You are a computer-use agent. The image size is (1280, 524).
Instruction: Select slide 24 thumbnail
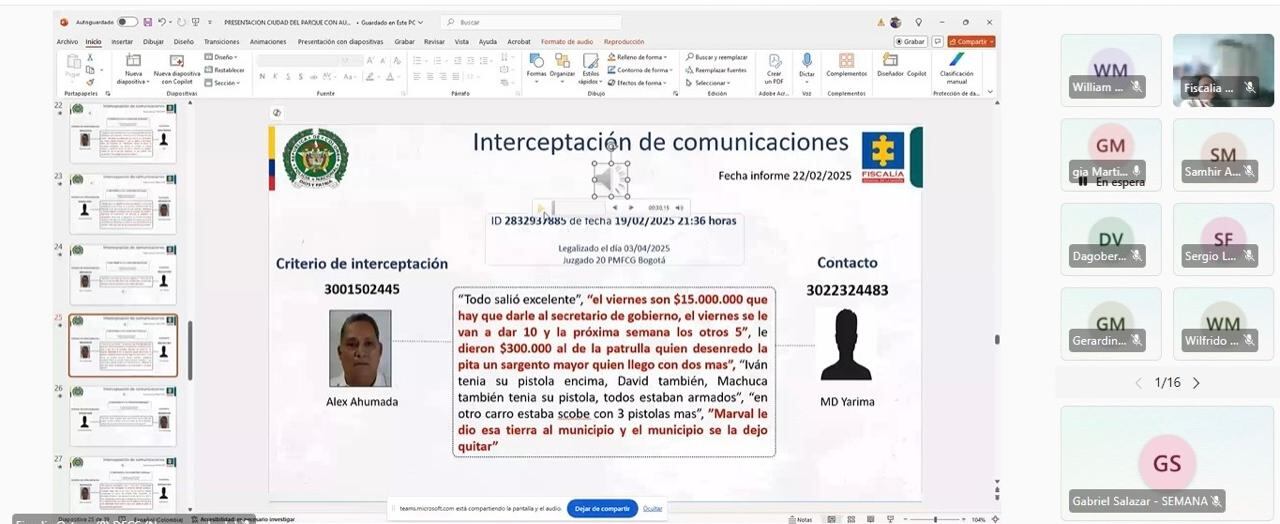pos(123,274)
